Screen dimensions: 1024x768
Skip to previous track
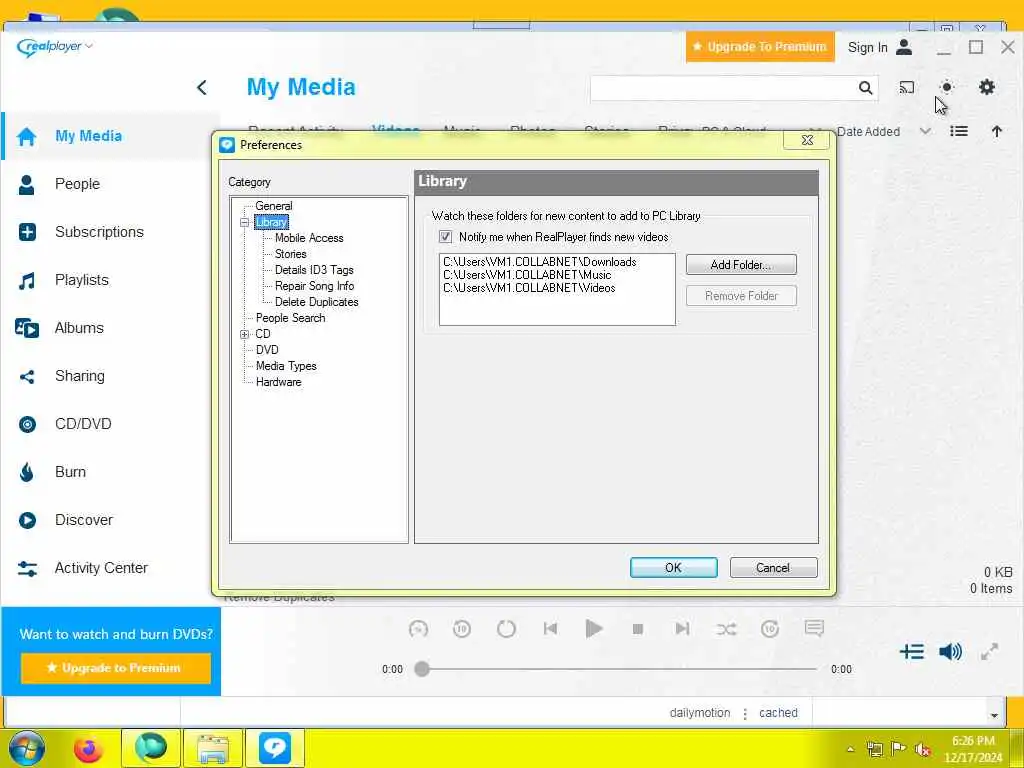pyautogui.click(x=551, y=629)
